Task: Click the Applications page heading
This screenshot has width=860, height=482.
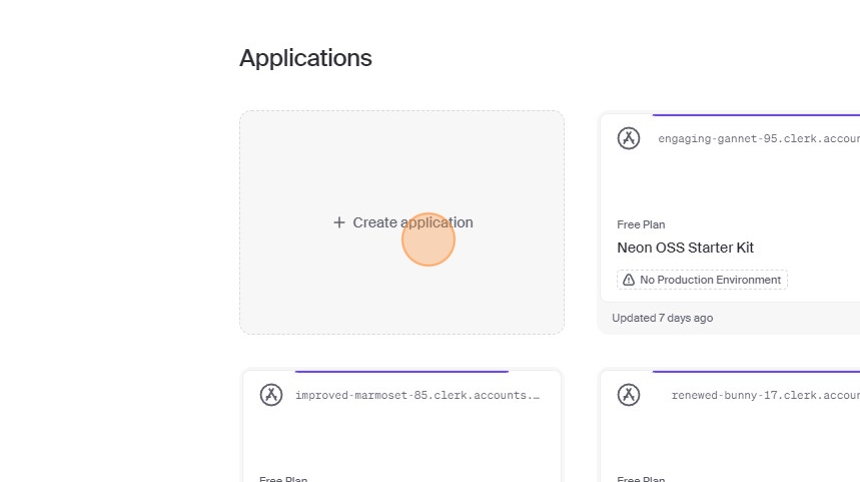Action: tap(305, 58)
